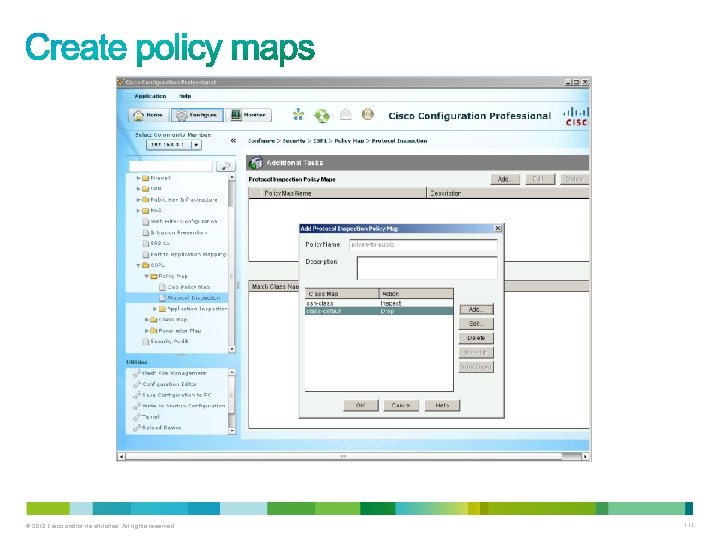Image resolution: width=720 pixels, height=540 pixels.
Task: Click the search key icon button
Action: click(x=225, y=166)
